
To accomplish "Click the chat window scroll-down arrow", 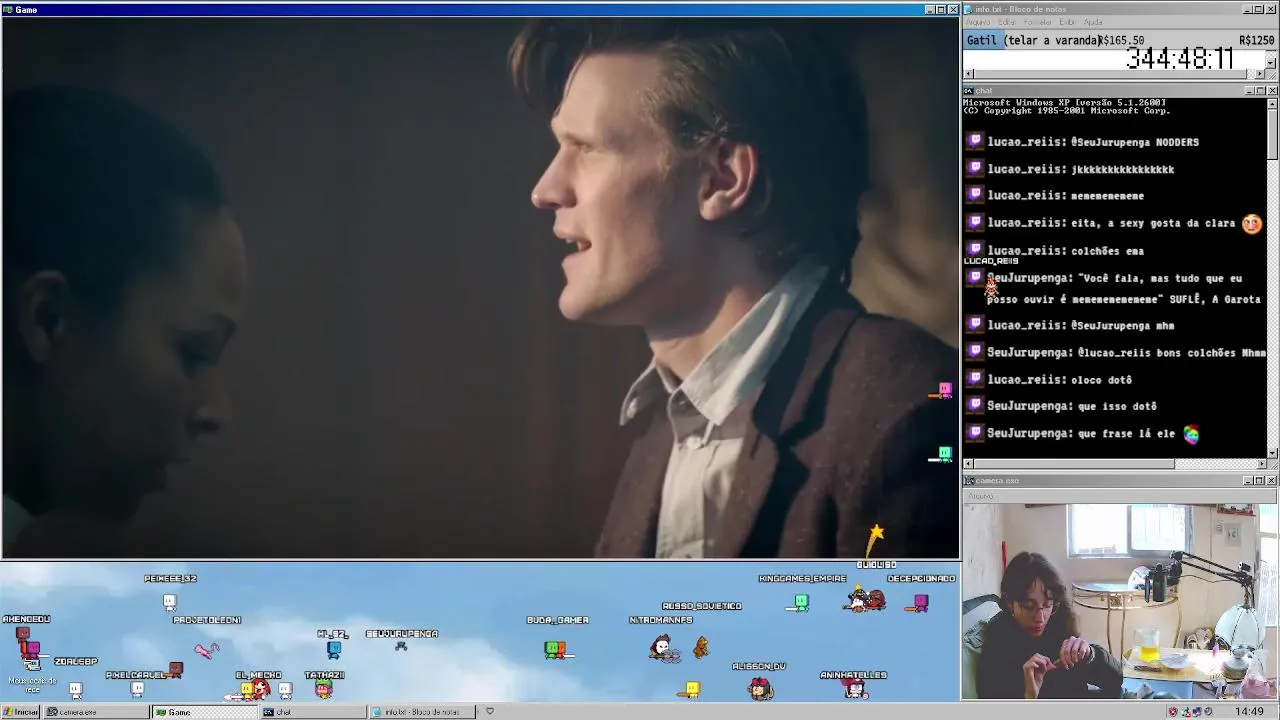I will (1272, 453).
